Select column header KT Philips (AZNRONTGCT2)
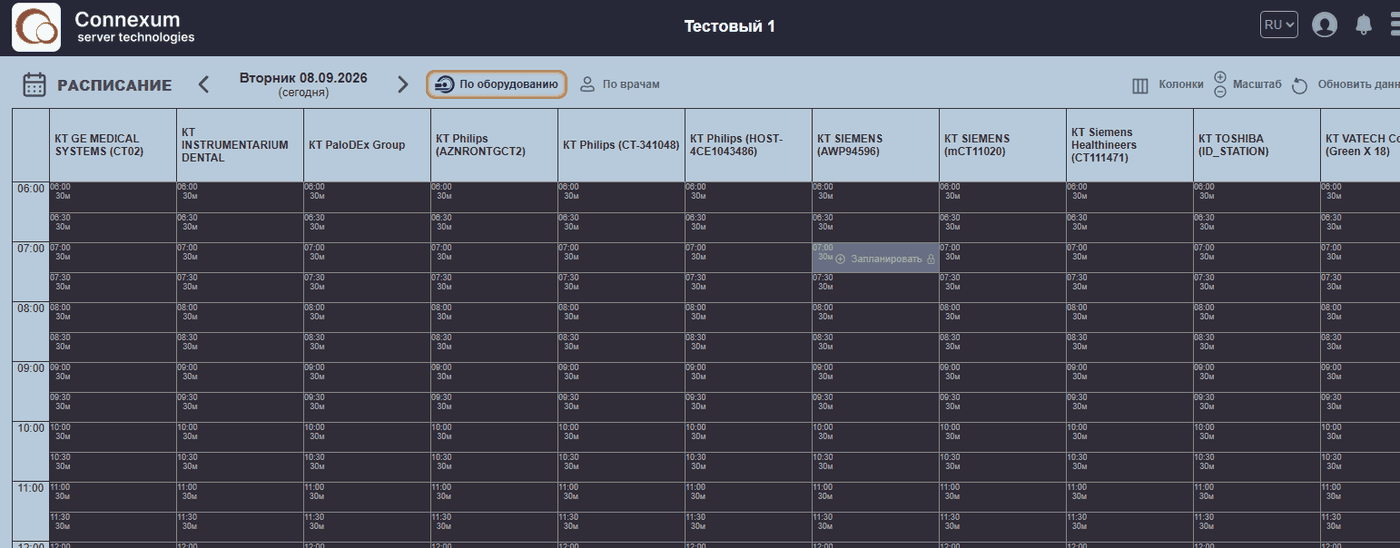1400x548 pixels. (x=494, y=145)
